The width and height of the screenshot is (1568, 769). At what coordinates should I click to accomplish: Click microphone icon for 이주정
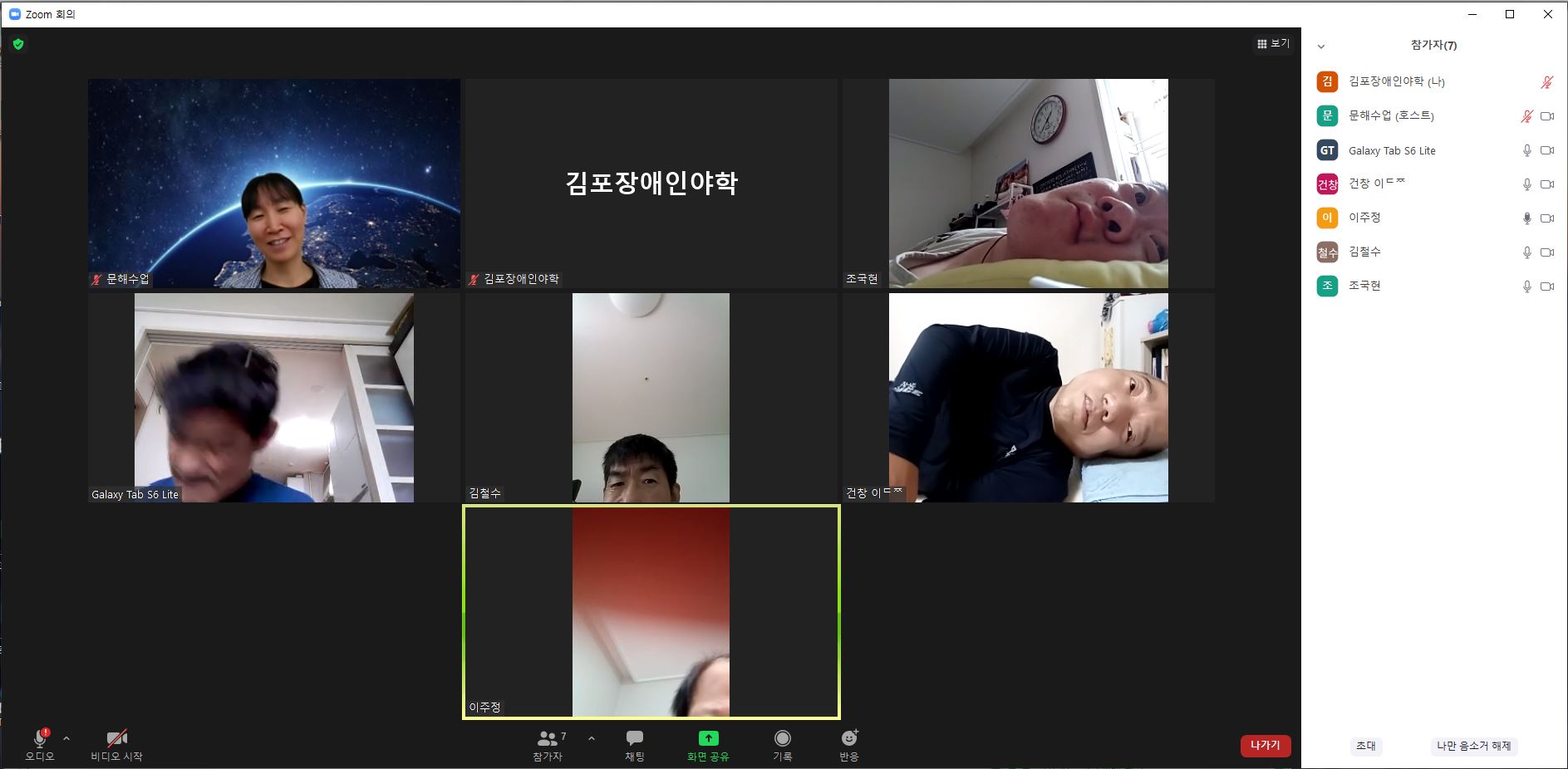point(1526,218)
